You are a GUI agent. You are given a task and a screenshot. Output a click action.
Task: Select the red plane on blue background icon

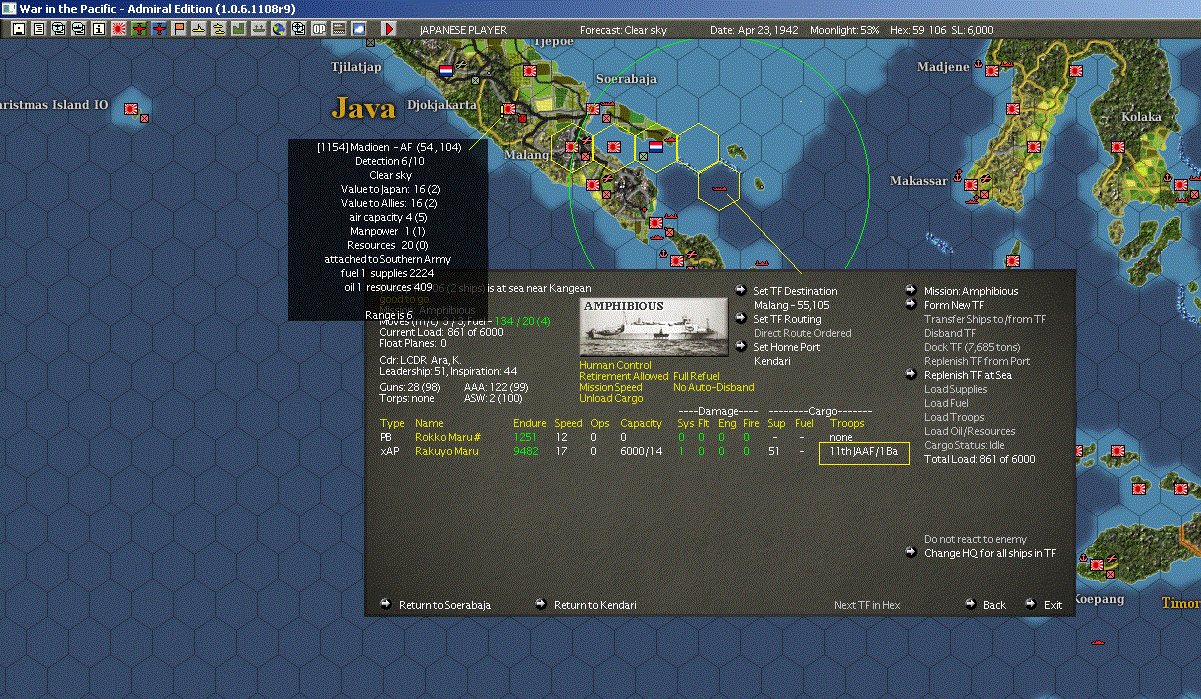click(159, 29)
